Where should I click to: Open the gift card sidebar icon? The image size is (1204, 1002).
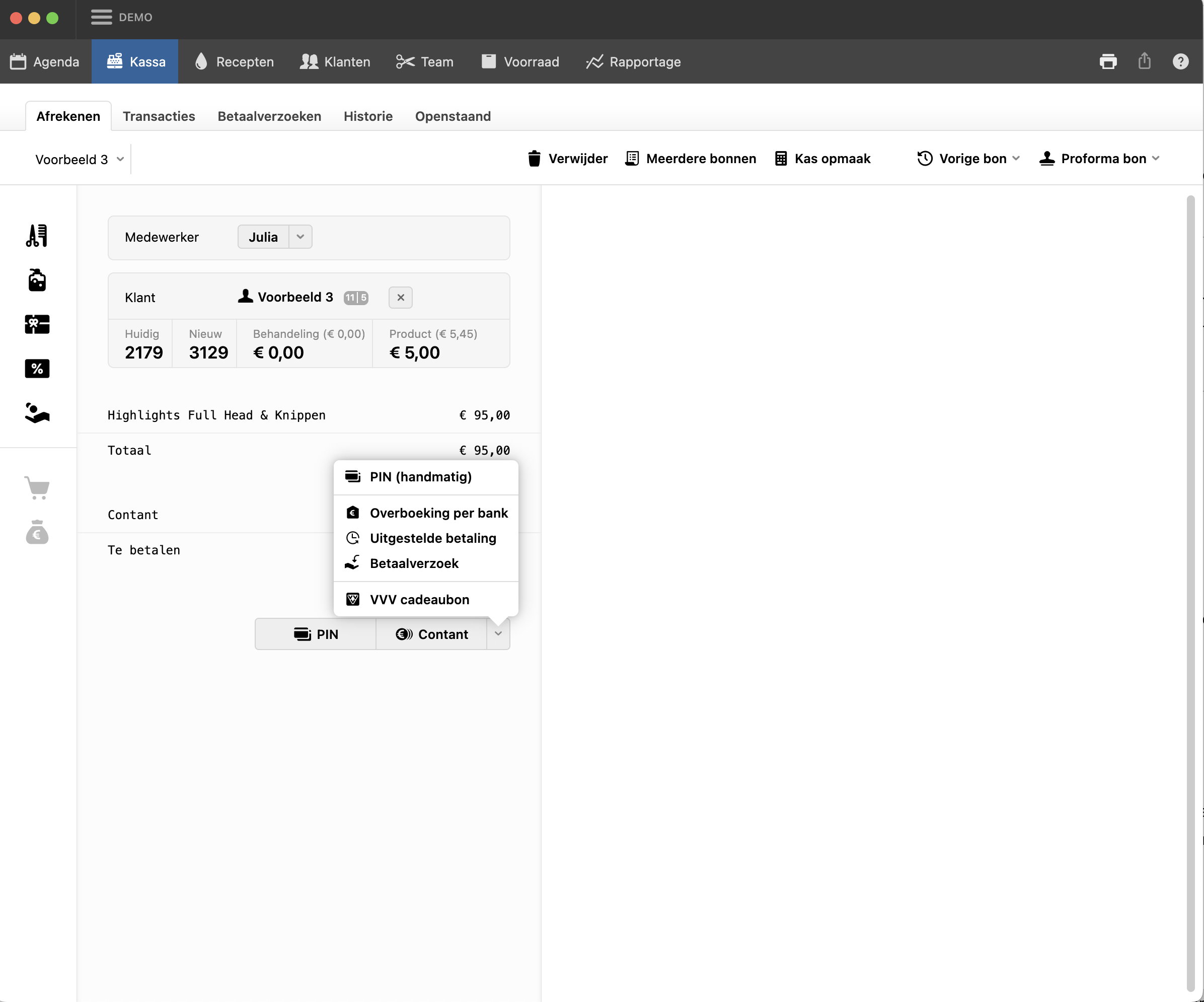click(37, 325)
